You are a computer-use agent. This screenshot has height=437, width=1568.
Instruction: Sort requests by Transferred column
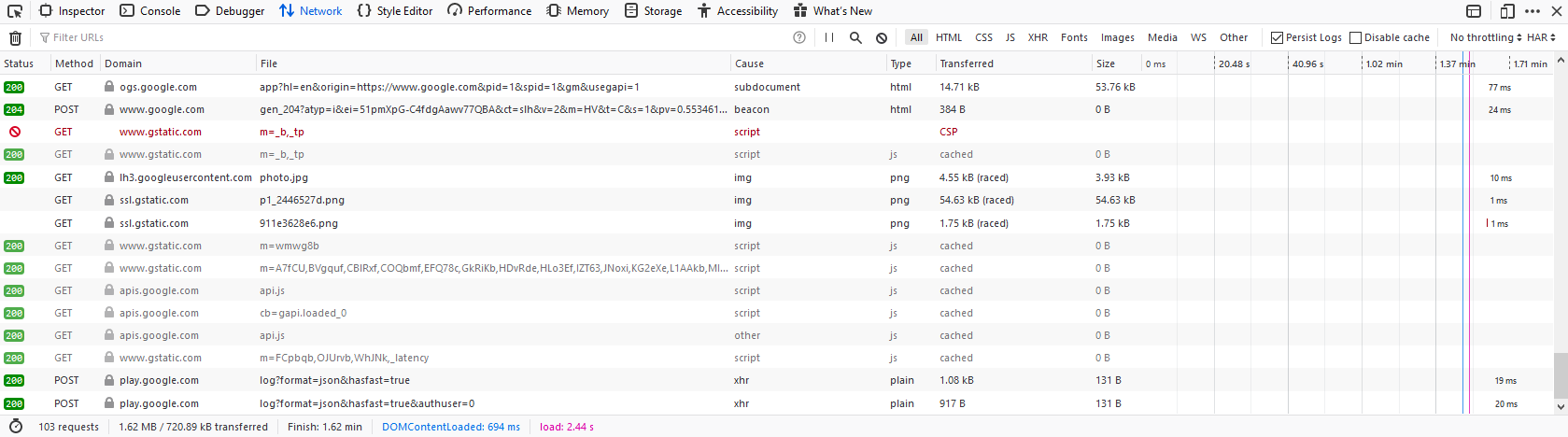point(967,63)
